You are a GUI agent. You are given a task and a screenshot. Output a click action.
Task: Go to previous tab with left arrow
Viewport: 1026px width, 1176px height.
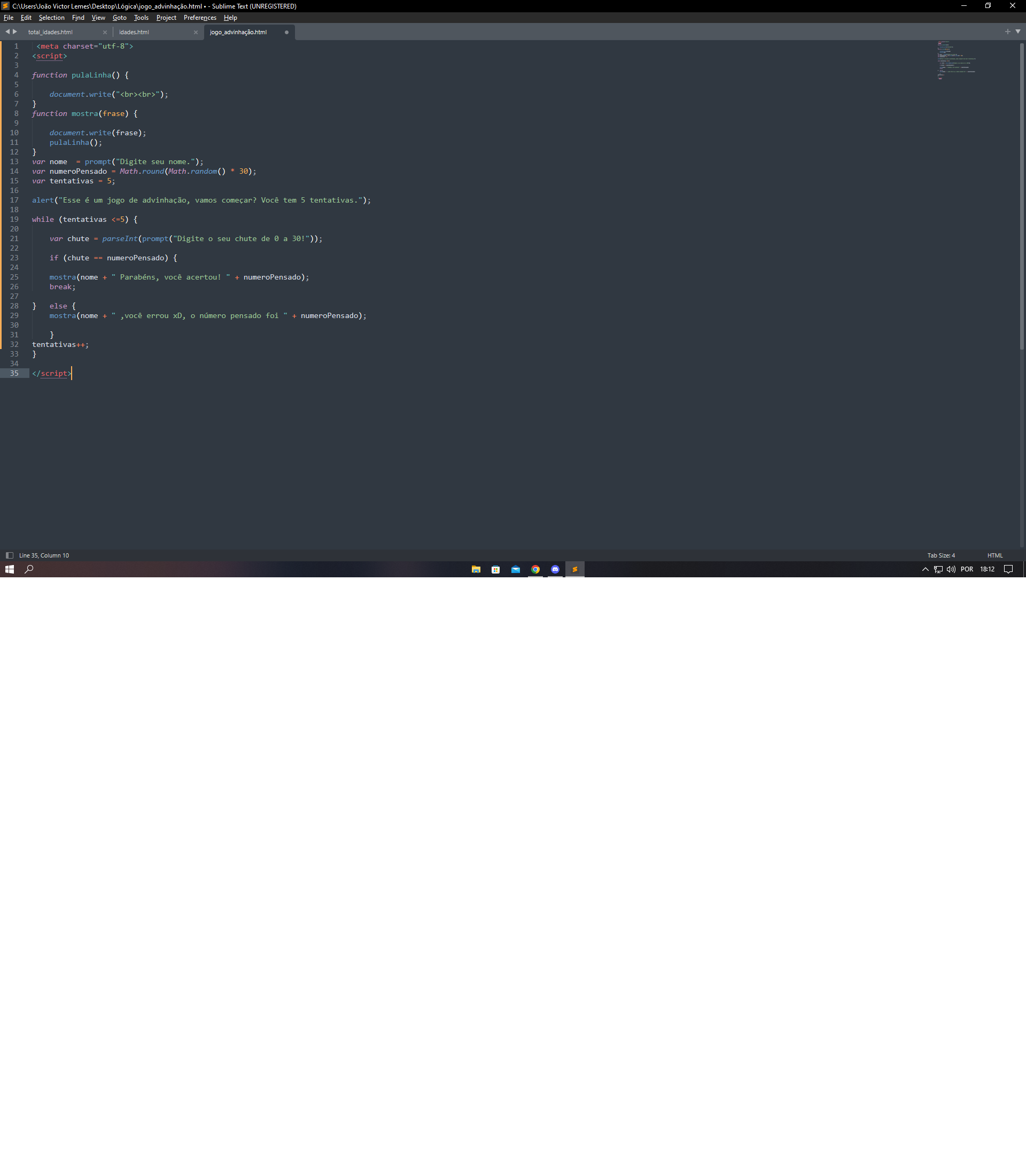point(7,32)
